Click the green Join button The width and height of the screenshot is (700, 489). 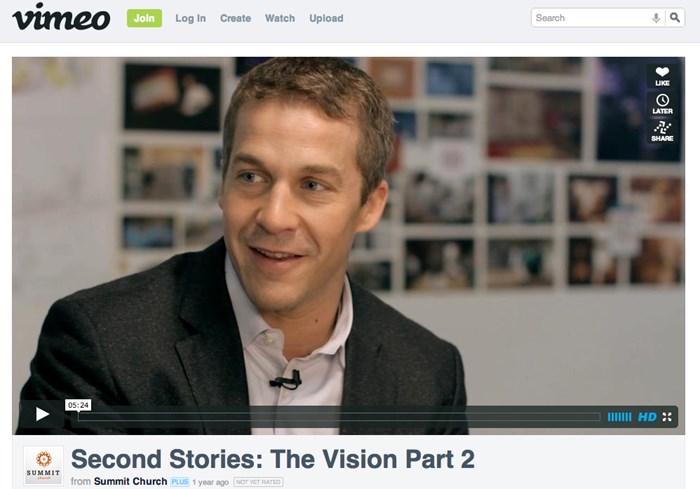144,18
